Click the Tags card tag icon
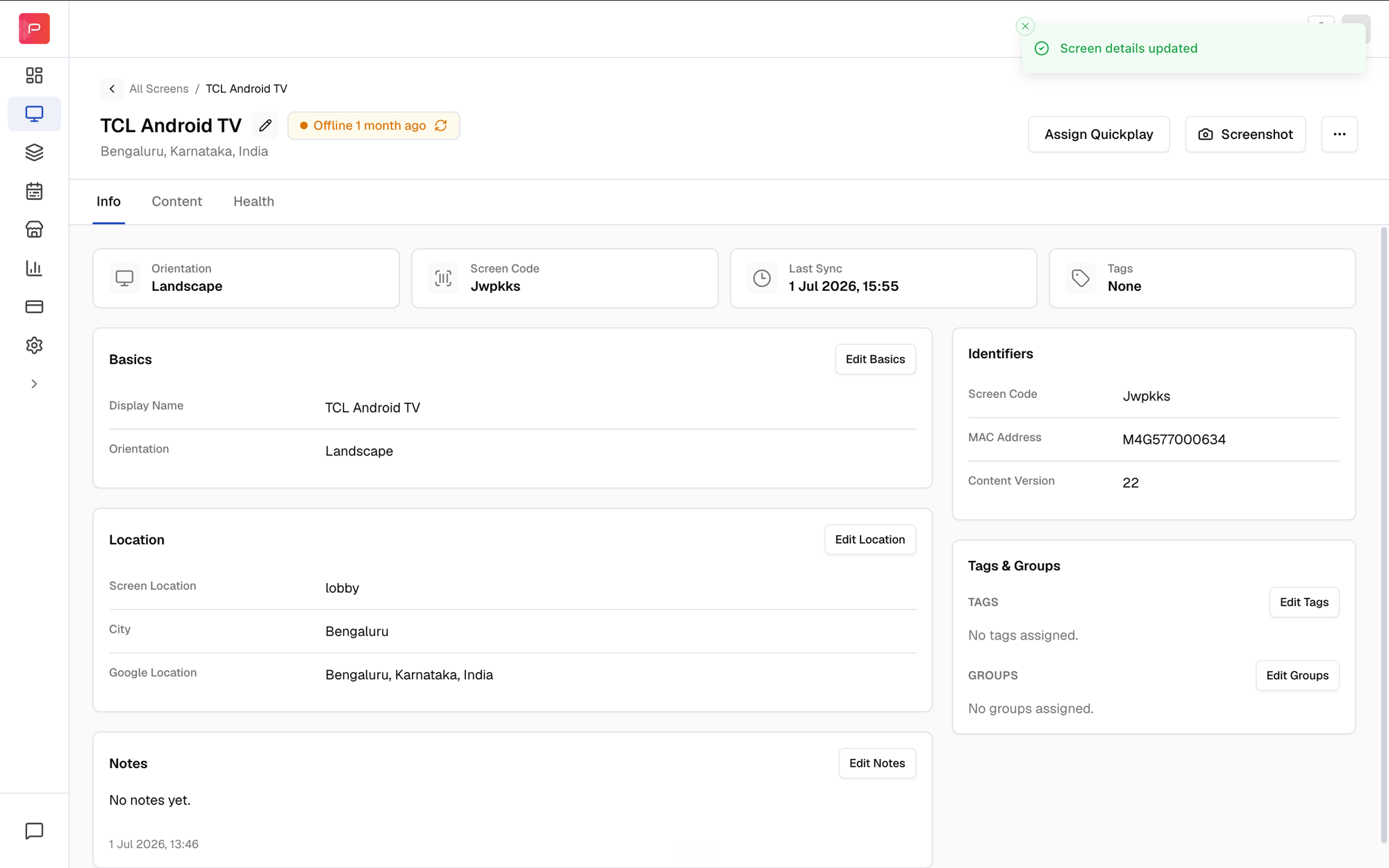 [1081, 278]
